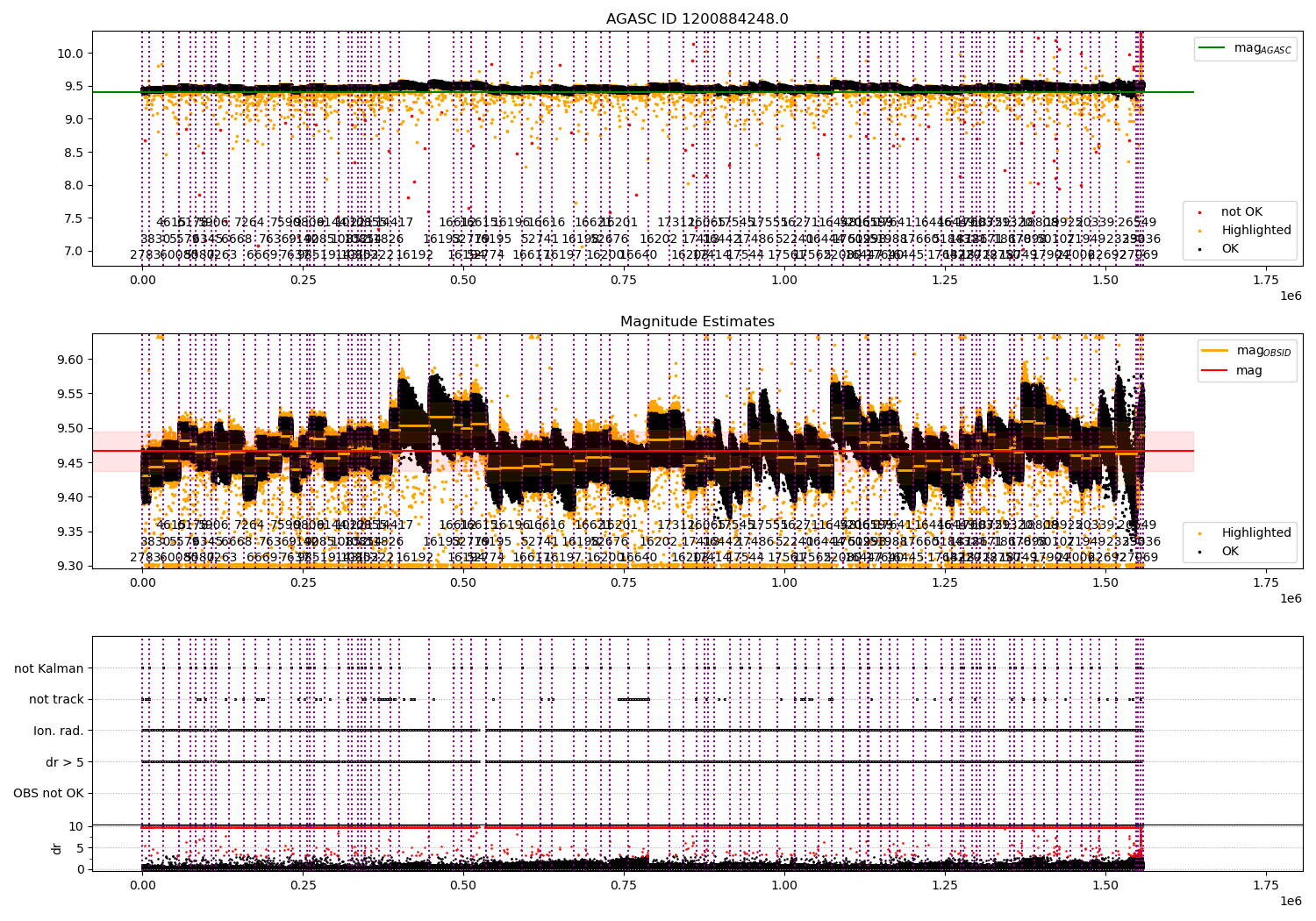This screenshot has width=1316, height=921.
Task: Click the title 'AGASC ID 1200884248.0'
Action: [697, 19]
